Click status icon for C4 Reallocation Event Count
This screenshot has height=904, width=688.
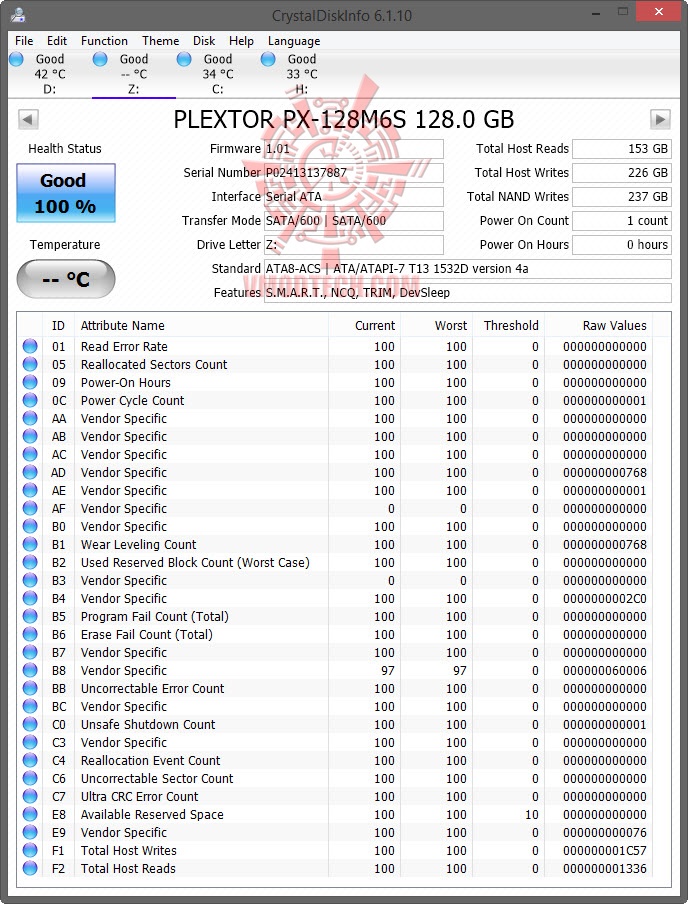30,760
